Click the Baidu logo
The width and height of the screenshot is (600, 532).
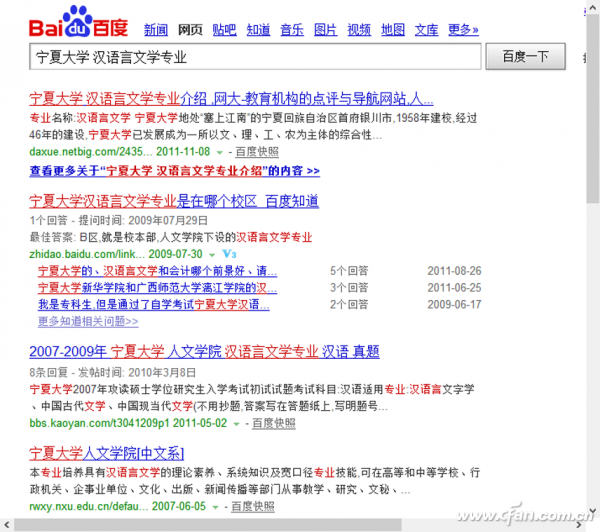tap(78, 22)
